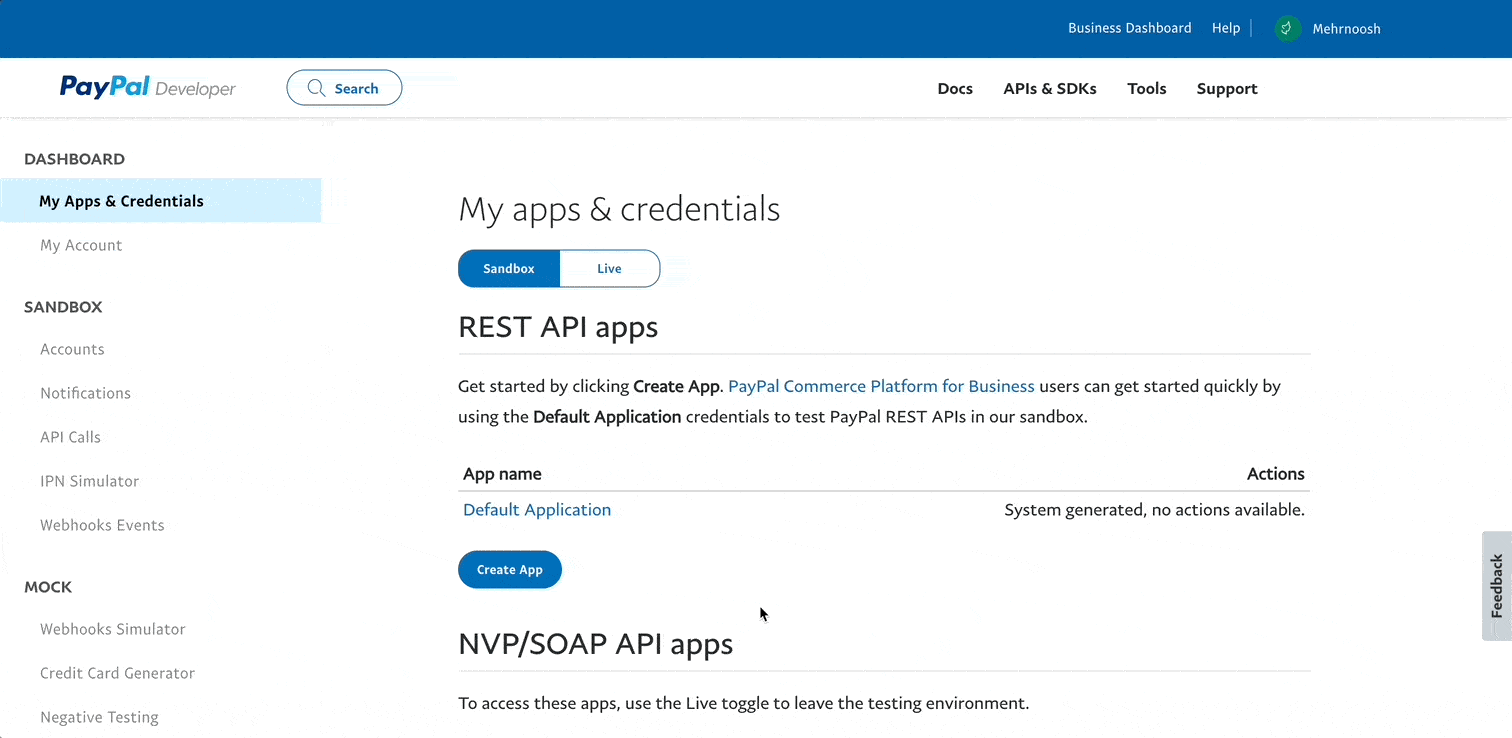This screenshot has height=738, width=1512.
Task: Open the APIs & SDKs menu
Action: [x=1050, y=88]
